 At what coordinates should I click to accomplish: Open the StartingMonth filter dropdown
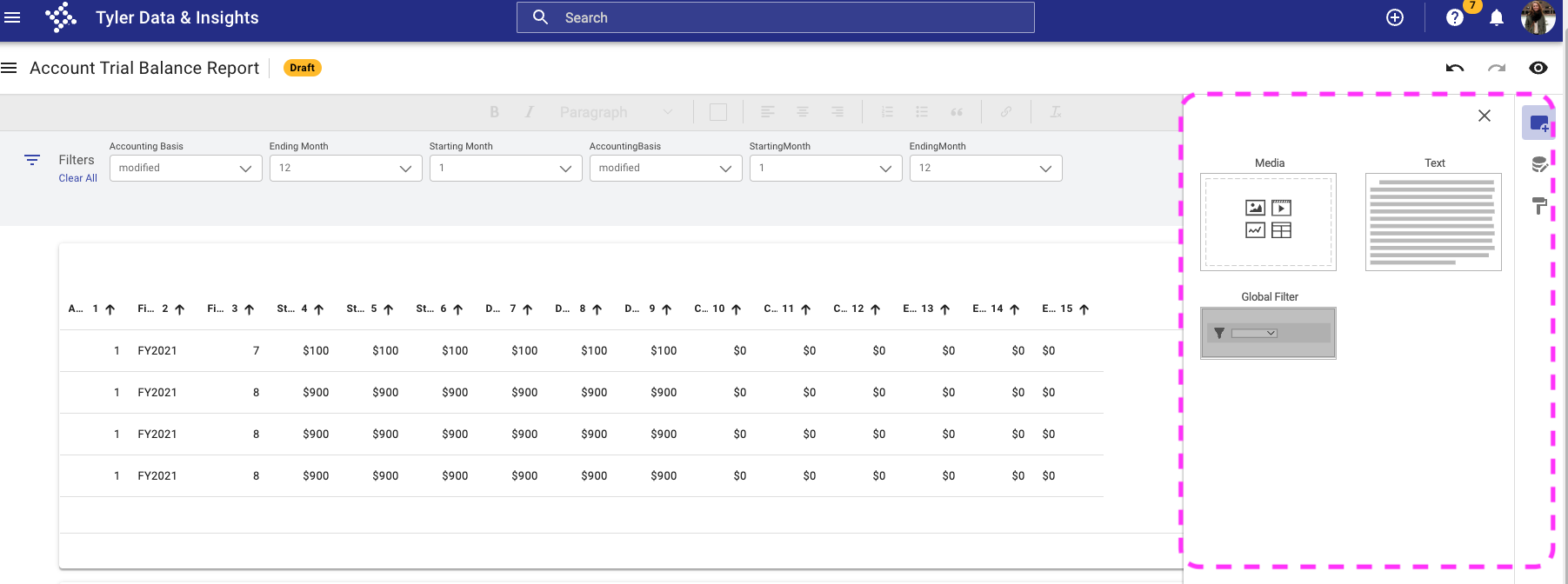(826, 168)
